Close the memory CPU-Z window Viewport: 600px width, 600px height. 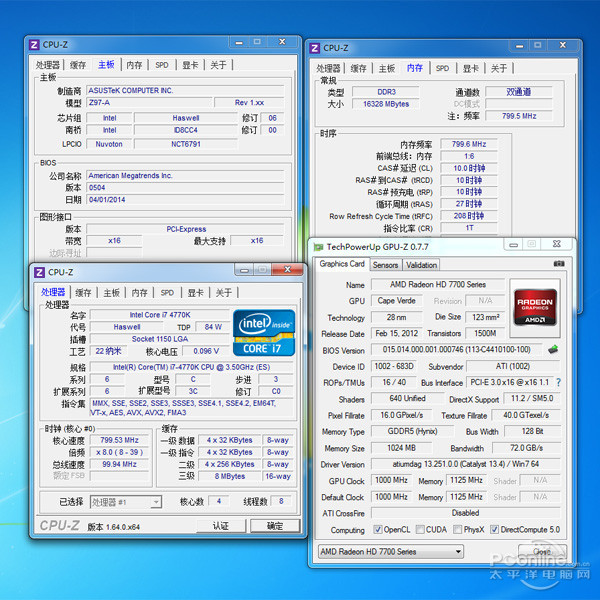(563, 45)
